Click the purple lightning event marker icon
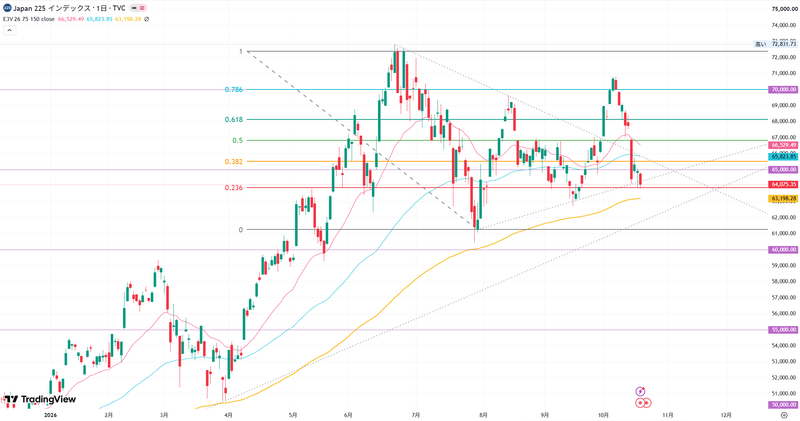The width and height of the screenshot is (800, 421). pos(640,391)
